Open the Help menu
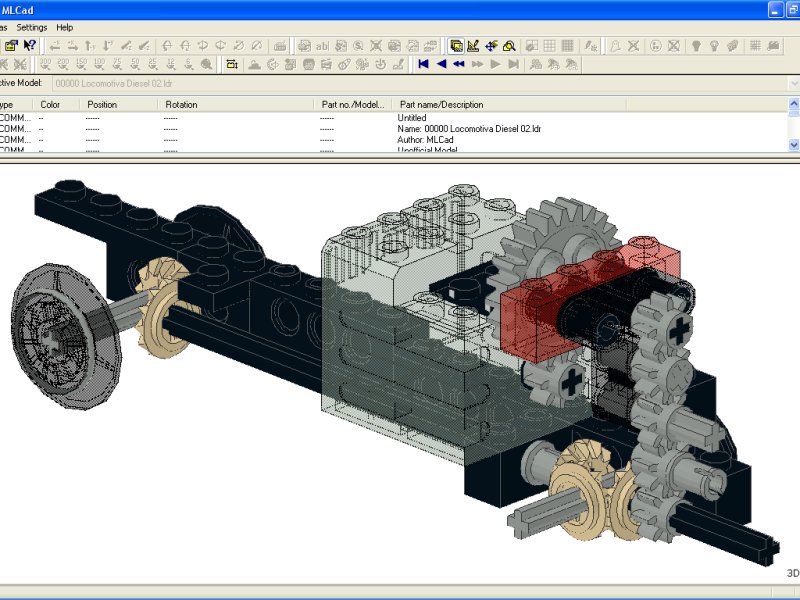 click(x=65, y=27)
